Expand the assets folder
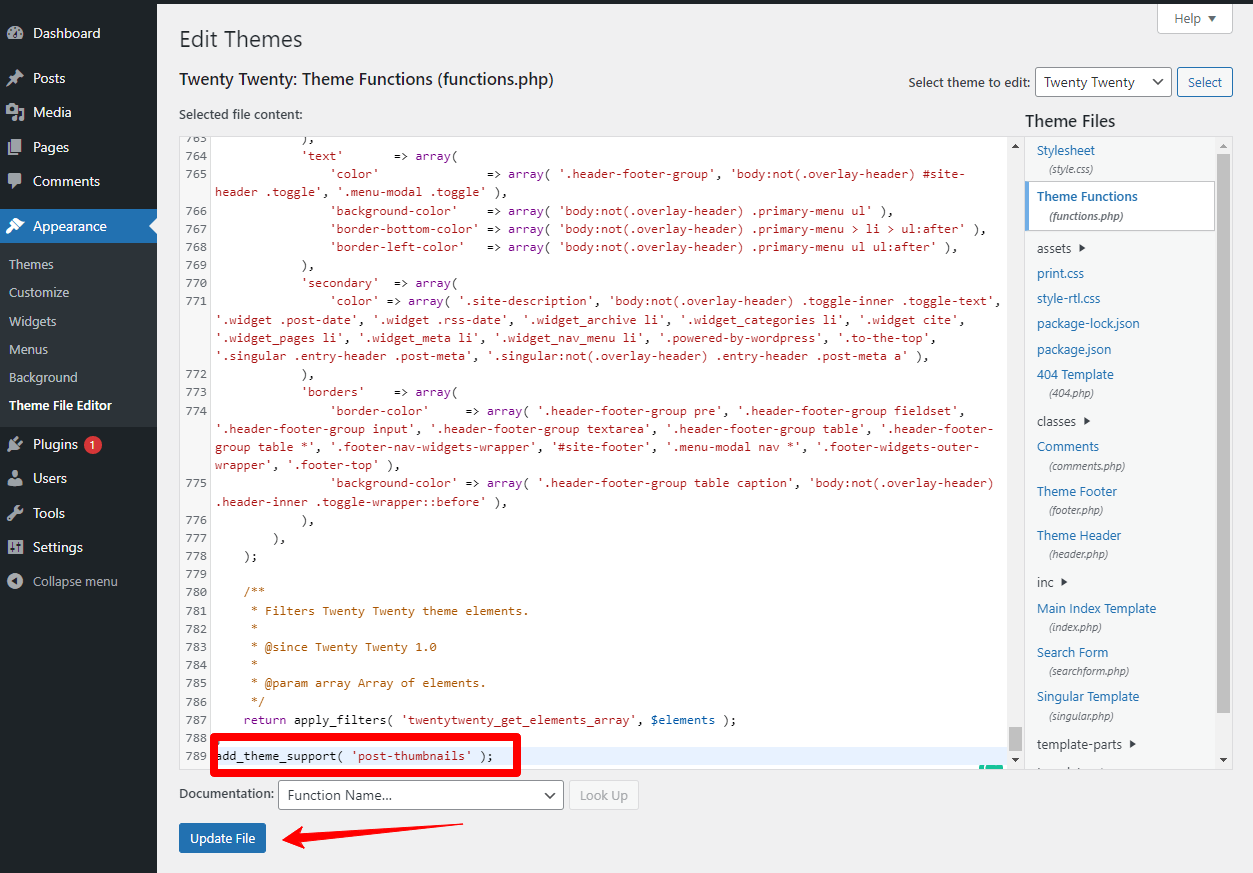Viewport: 1253px width, 873px height. (1057, 247)
